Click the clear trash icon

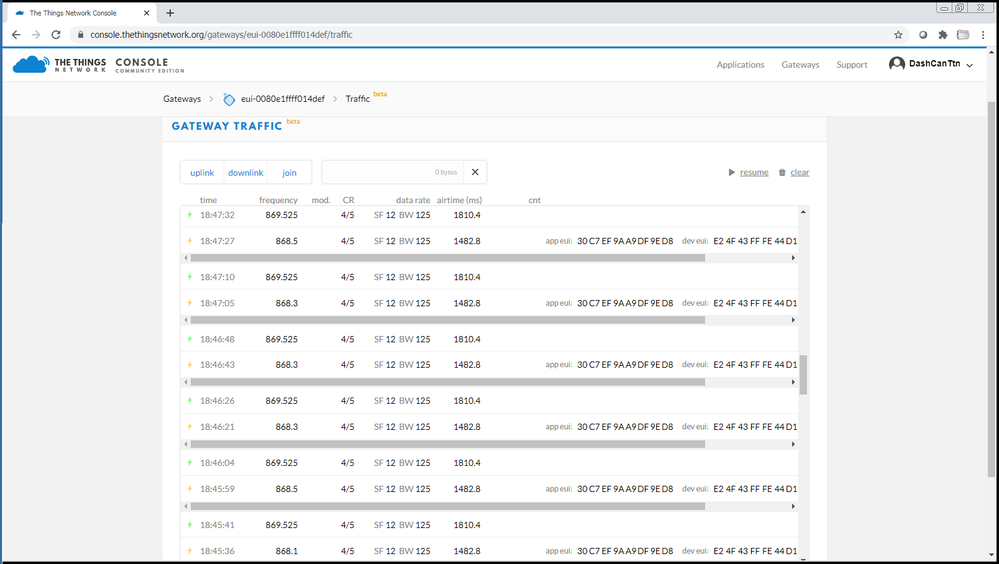coord(782,172)
